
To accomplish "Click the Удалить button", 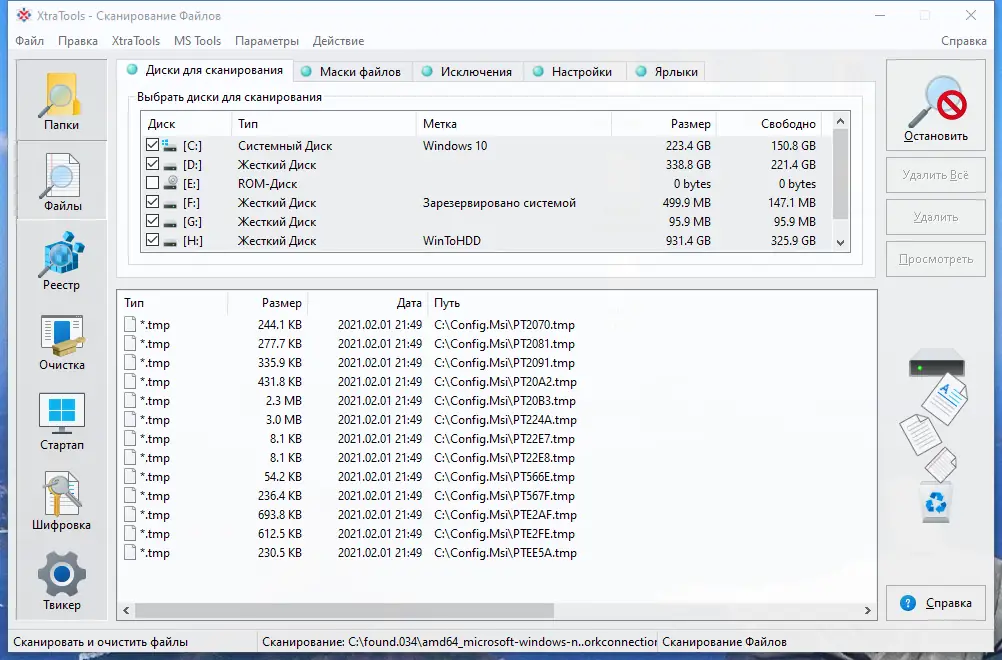I will (x=936, y=217).
